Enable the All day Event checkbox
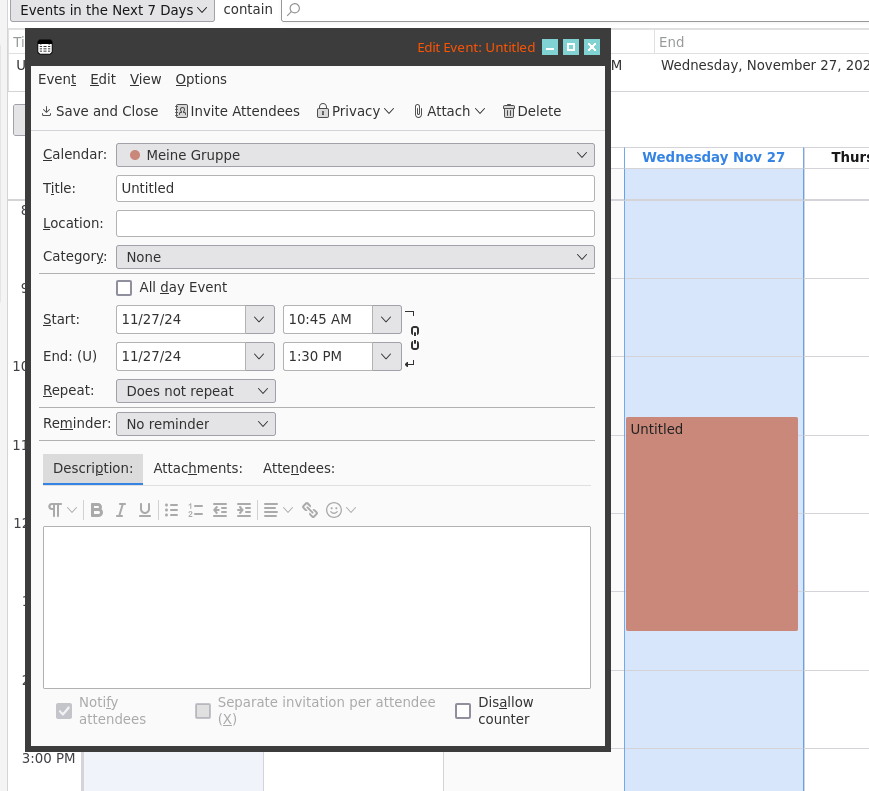Screen dimensions: 869x791 click(x=124, y=288)
